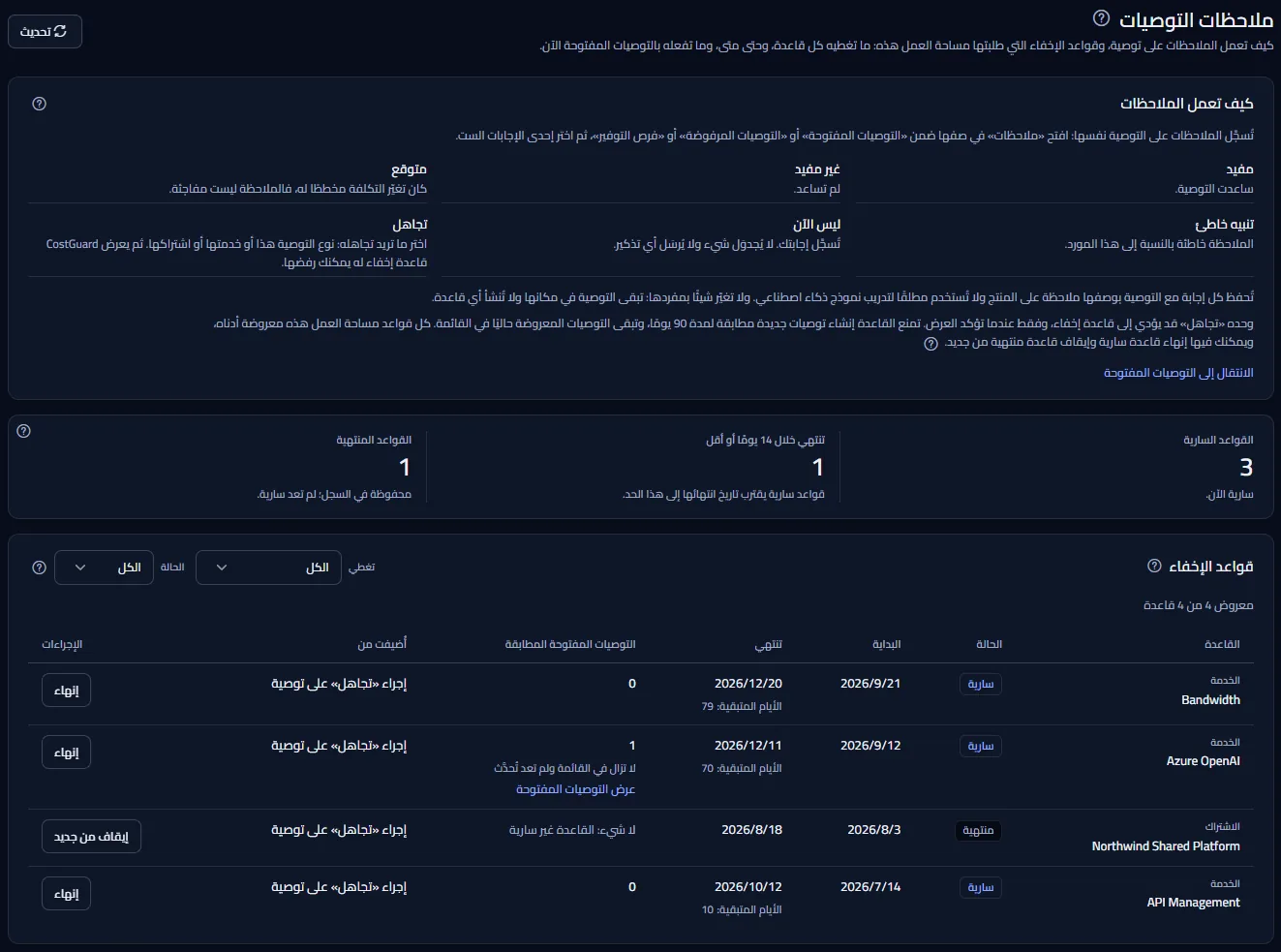
Task: Click the سارية badge in API Management row
Action: 981,888
